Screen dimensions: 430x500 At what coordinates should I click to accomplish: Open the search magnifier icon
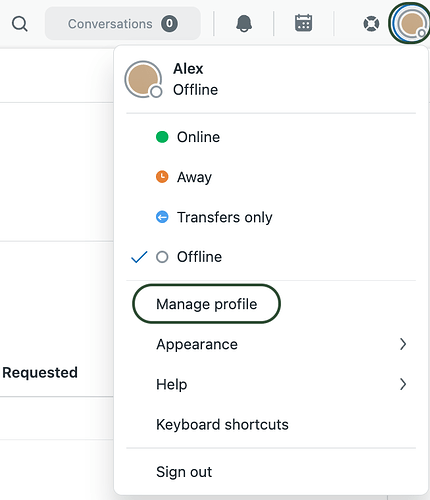[x=20, y=24]
